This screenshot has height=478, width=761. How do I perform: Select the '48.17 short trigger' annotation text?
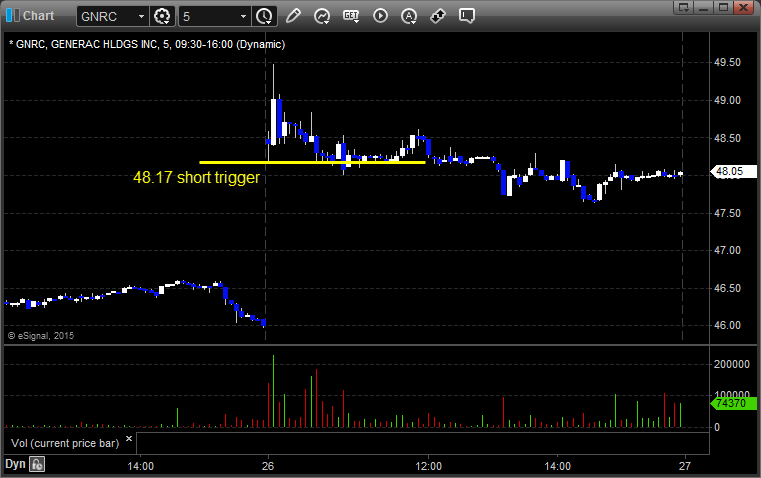coord(197,178)
